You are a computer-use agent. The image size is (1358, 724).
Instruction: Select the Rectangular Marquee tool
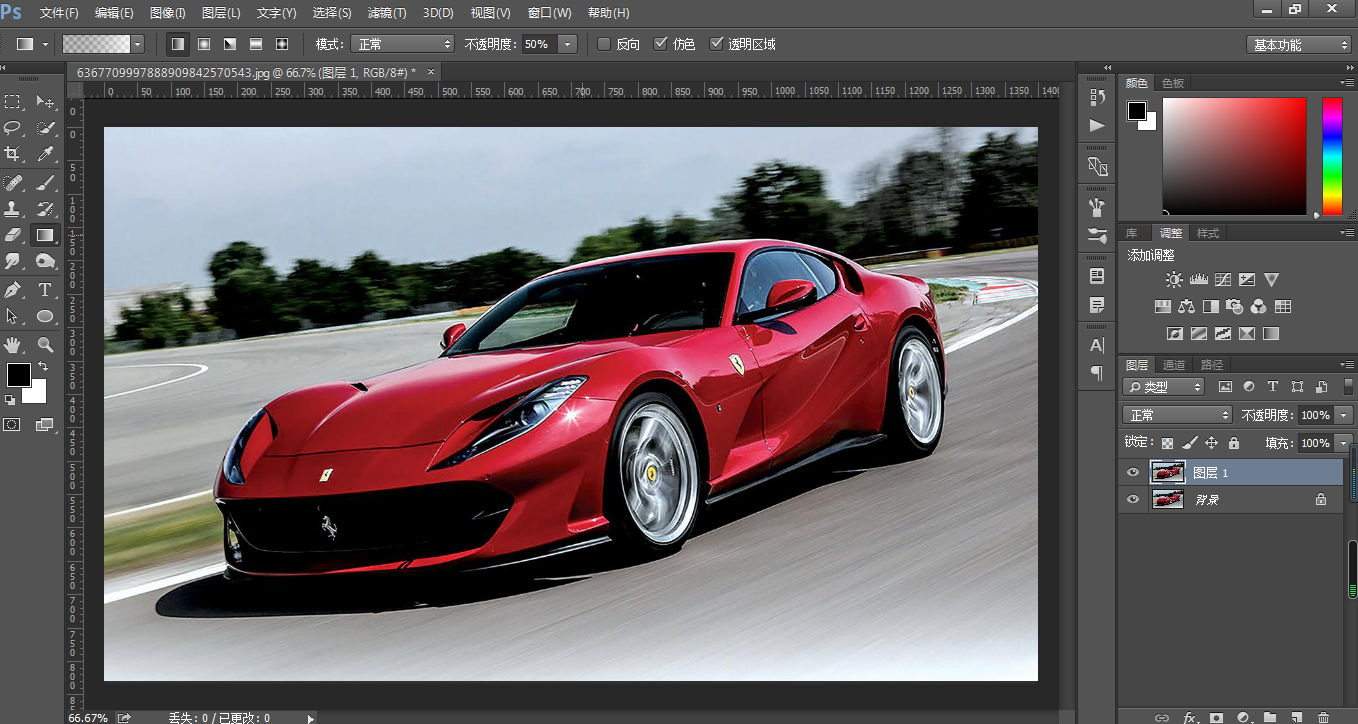click(13, 102)
